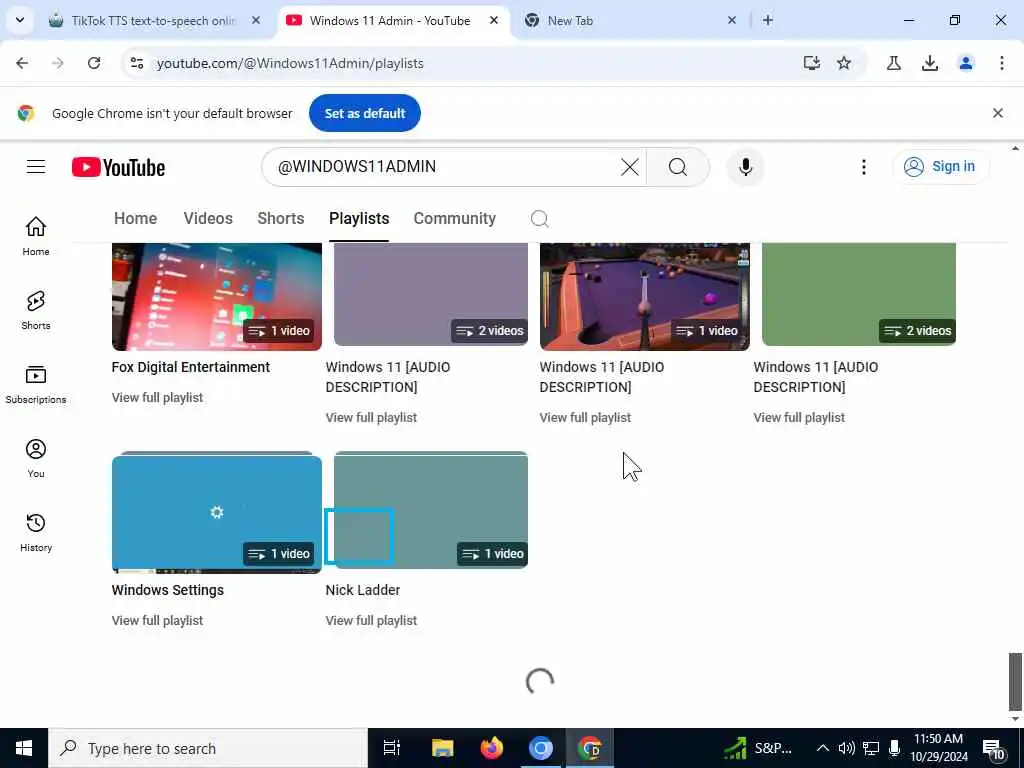
Task: Search within the channel using the tab magnifier
Action: click(x=539, y=218)
